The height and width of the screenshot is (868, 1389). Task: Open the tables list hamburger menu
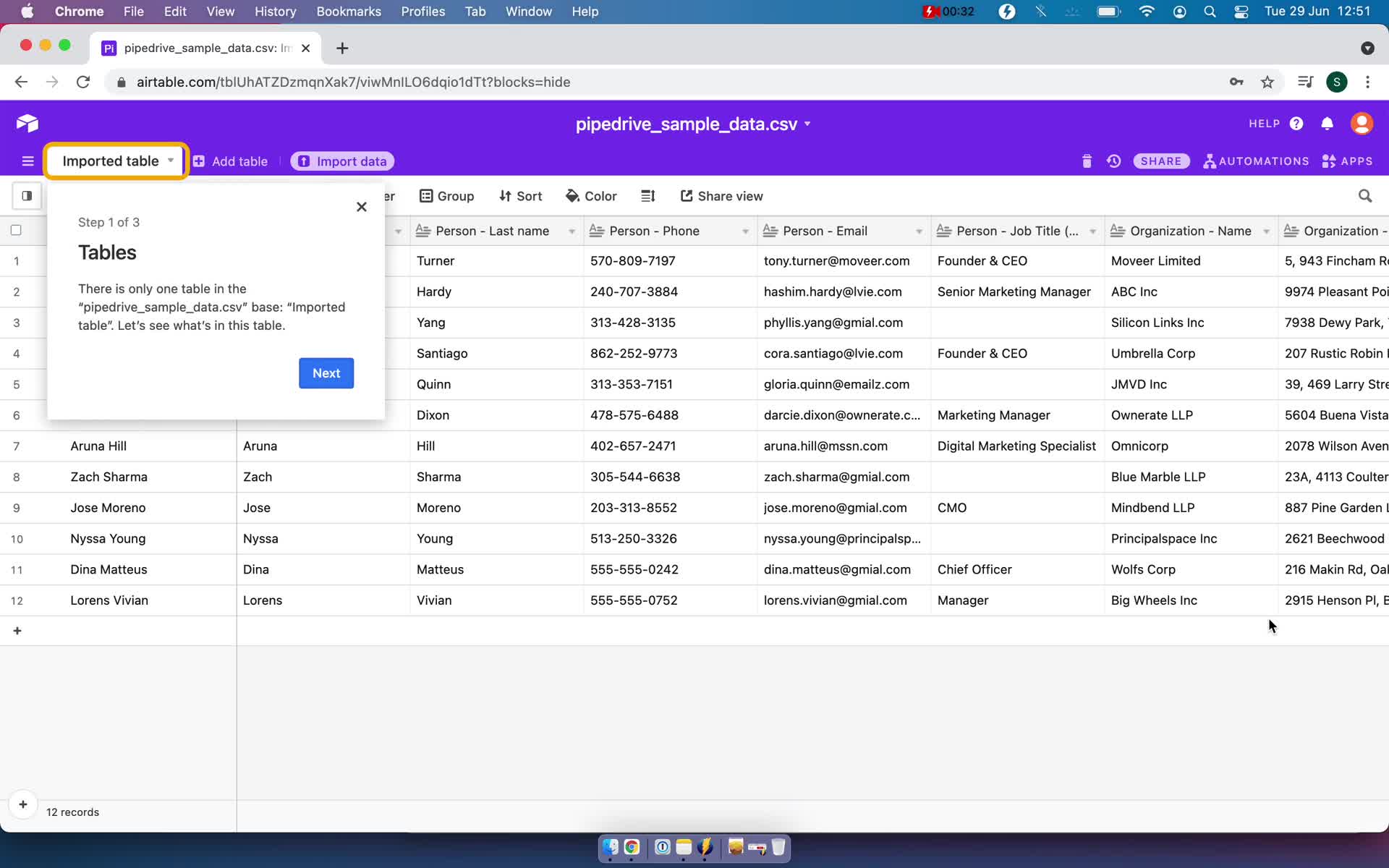tap(27, 161)
